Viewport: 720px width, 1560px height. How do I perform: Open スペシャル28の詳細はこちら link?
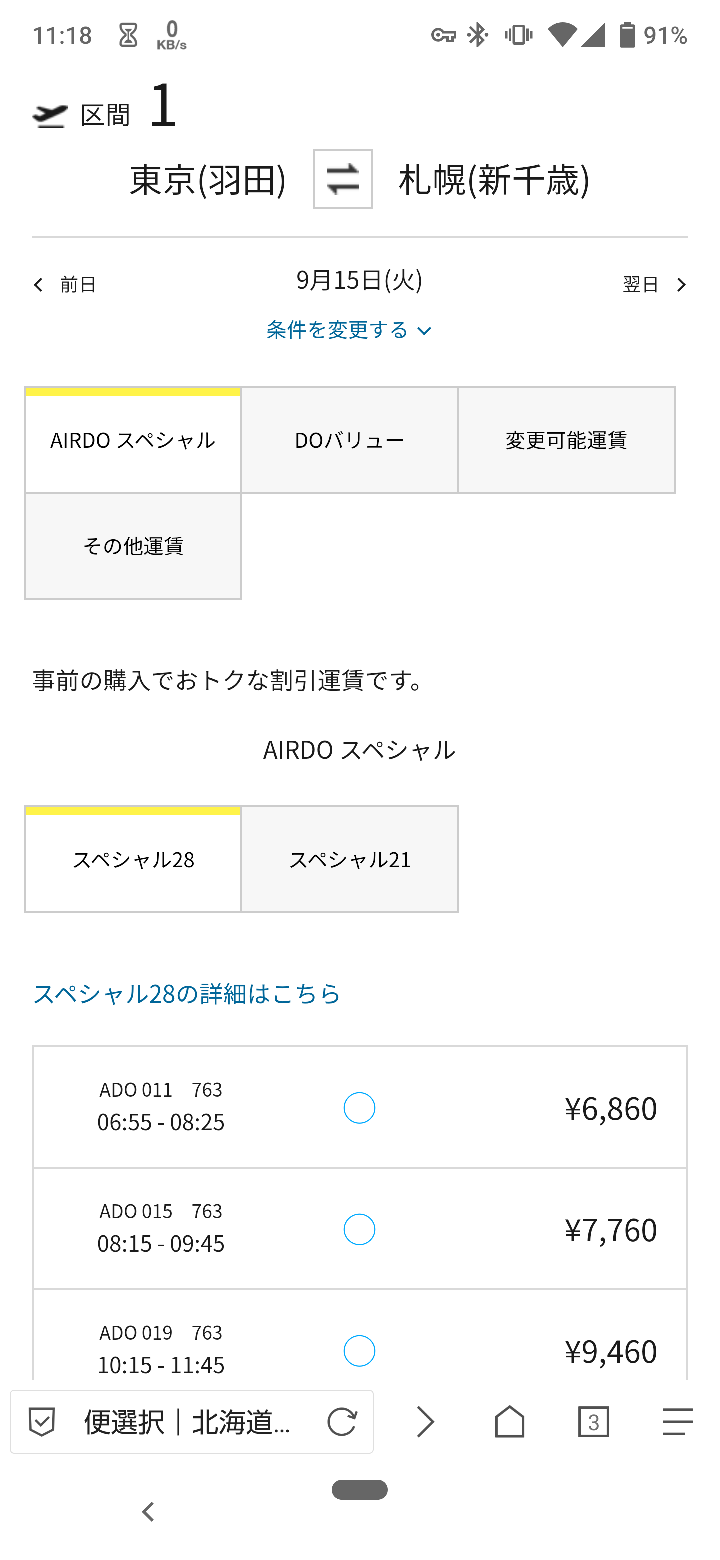point(187,994)
